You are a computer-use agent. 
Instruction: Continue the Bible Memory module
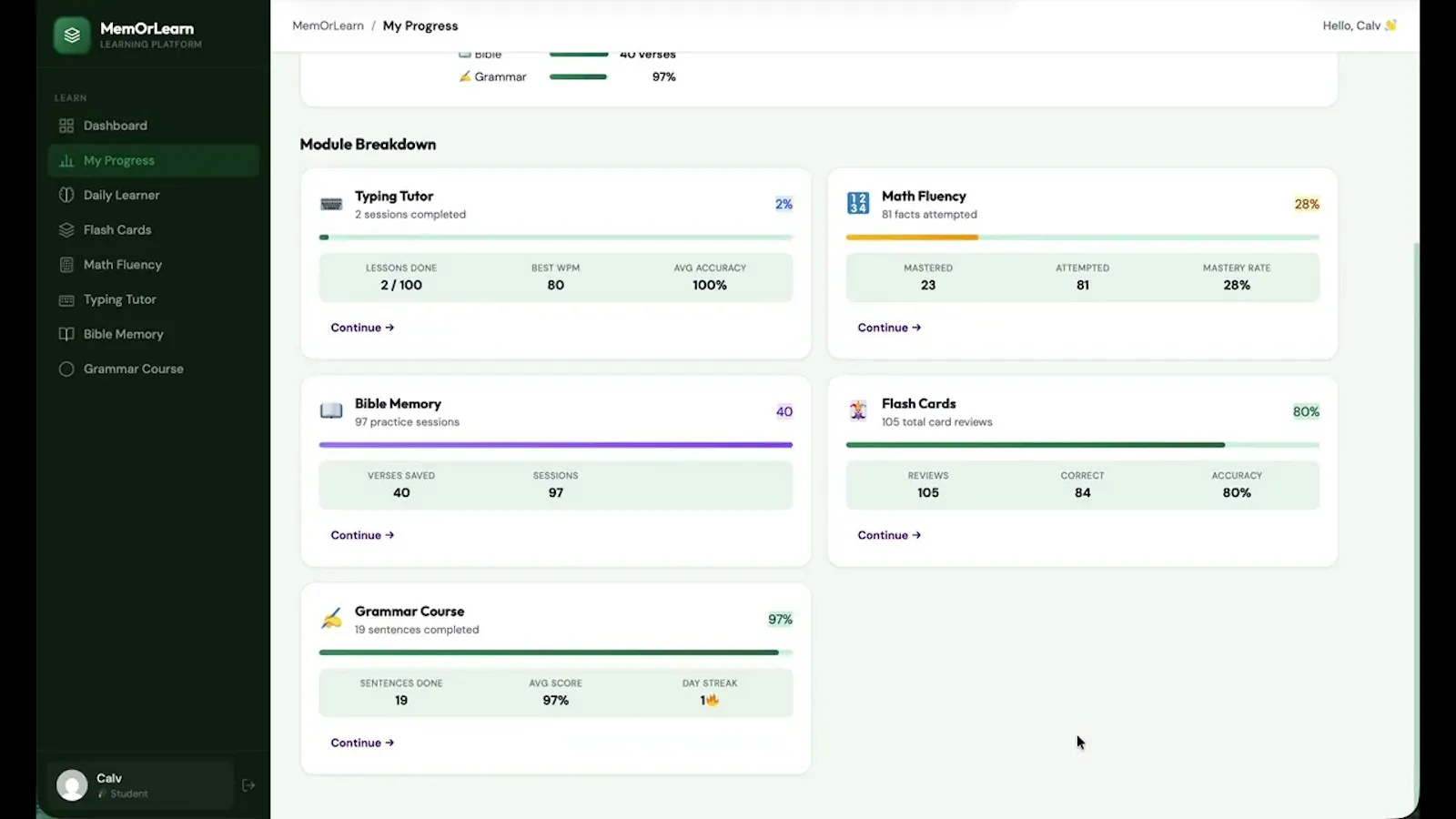pyautogui.click(x=362, y=535)
